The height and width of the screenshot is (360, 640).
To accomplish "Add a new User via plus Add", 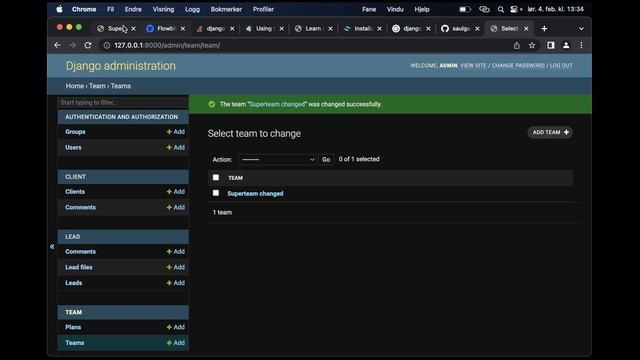I will point(176,147).
